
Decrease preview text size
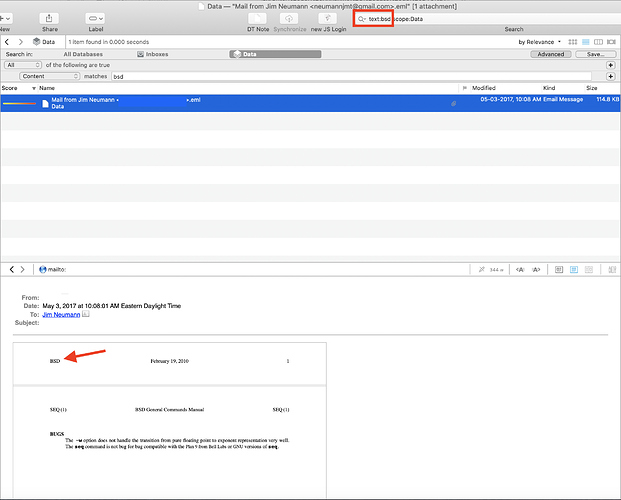(520, 269)
